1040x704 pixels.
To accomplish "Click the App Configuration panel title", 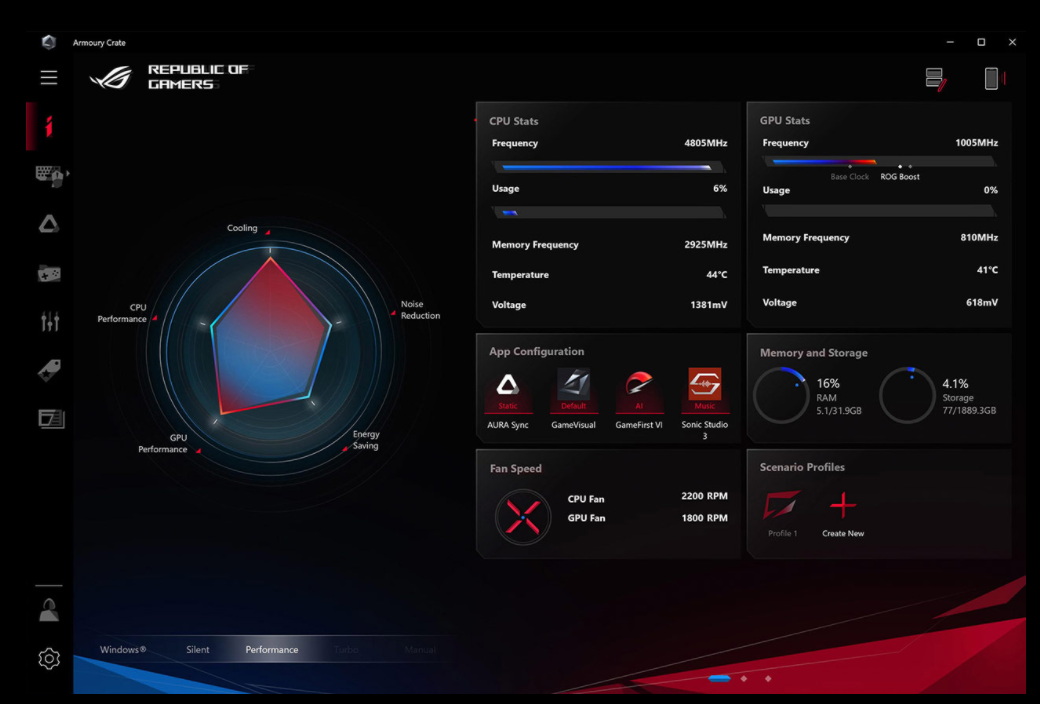I will 537,352.
